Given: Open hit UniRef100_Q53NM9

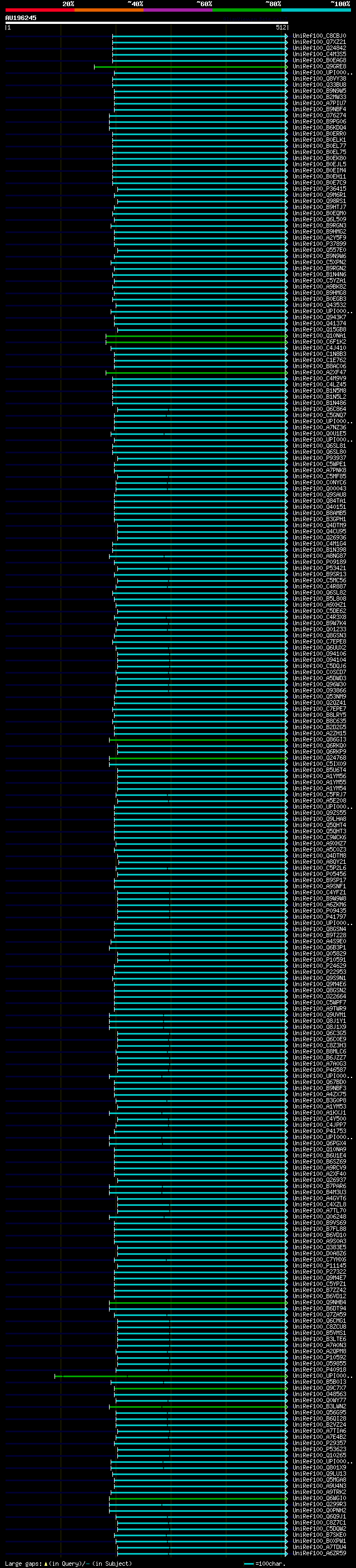Looking at the screenshot, I should [319, 696].
